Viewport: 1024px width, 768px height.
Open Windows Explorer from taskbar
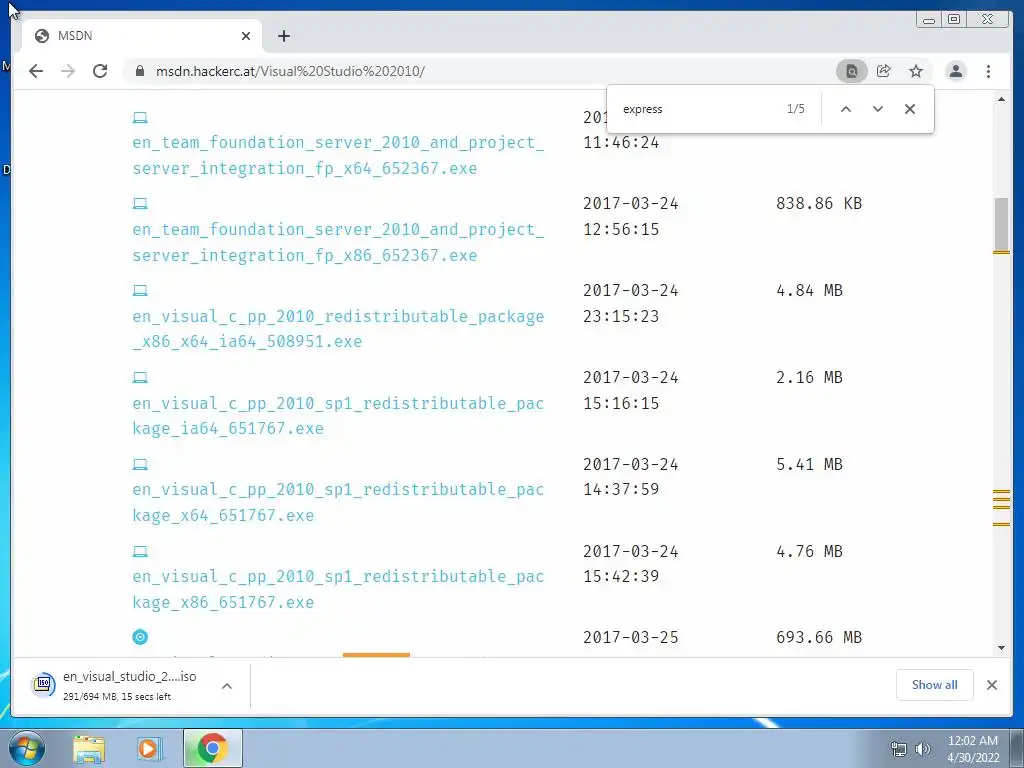[89, 749]
